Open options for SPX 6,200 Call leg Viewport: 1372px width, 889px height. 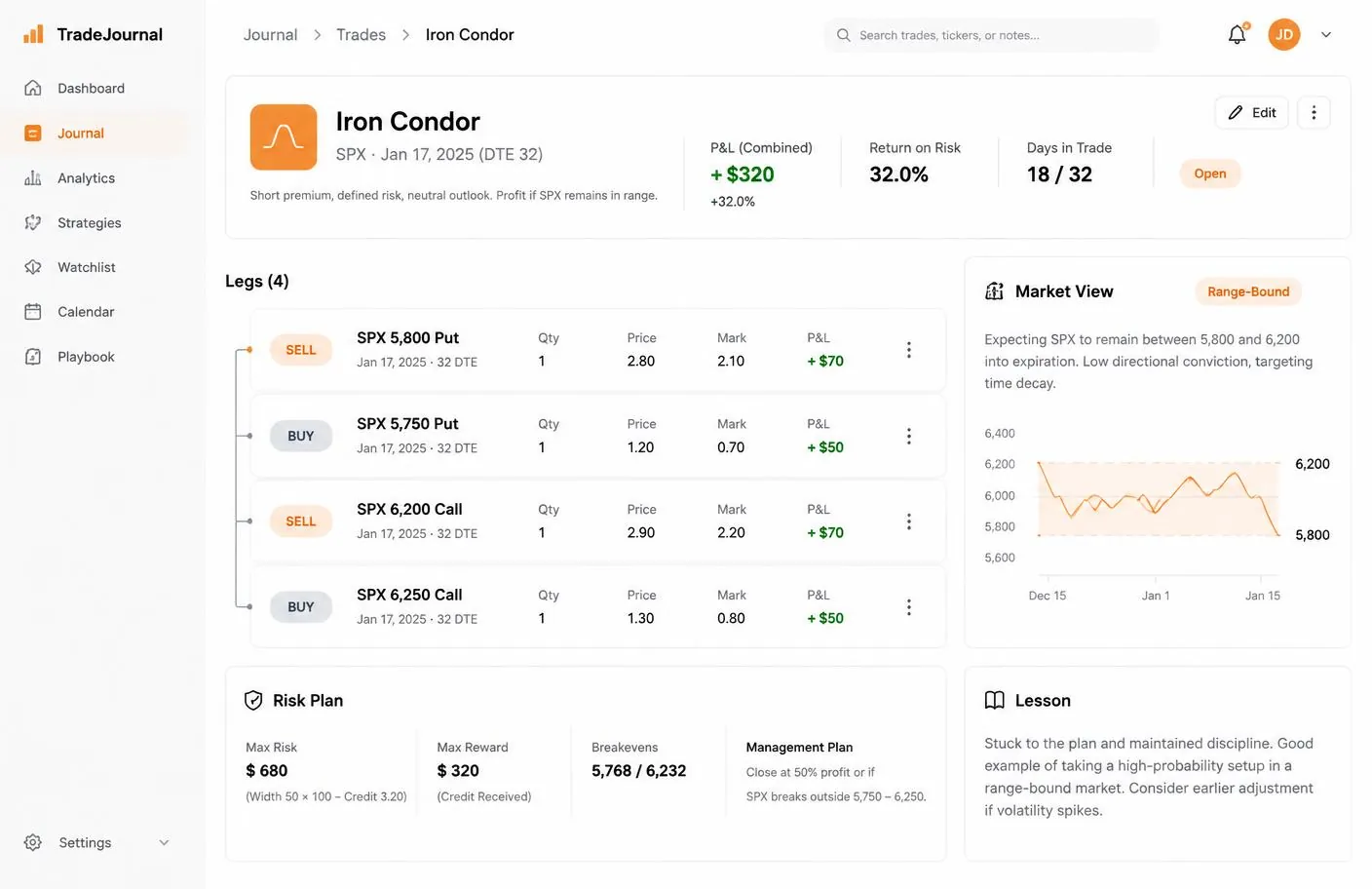click(x=909, y=522)
